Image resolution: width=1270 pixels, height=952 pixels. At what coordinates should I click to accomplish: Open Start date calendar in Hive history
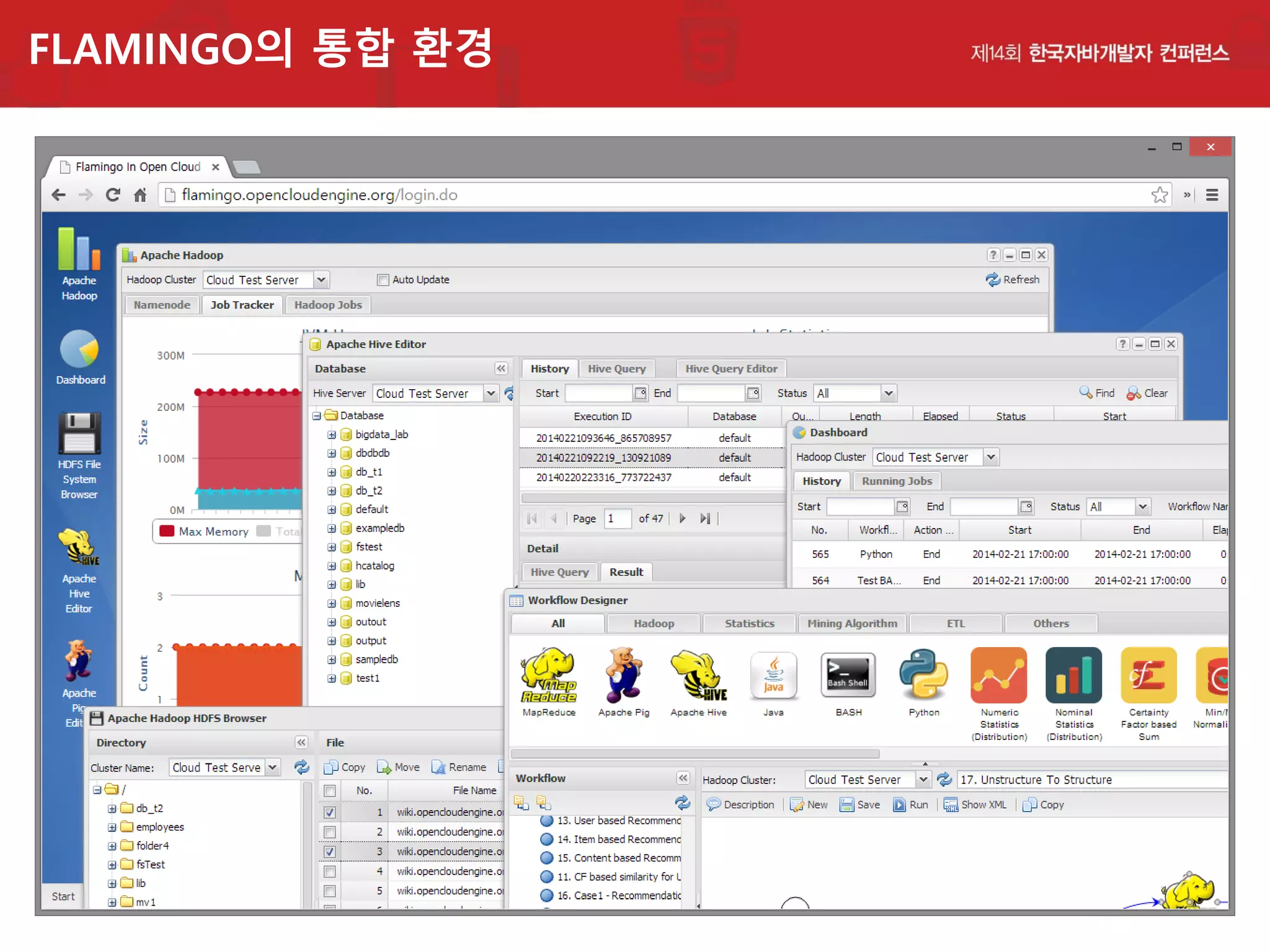[x=641, y=393]
